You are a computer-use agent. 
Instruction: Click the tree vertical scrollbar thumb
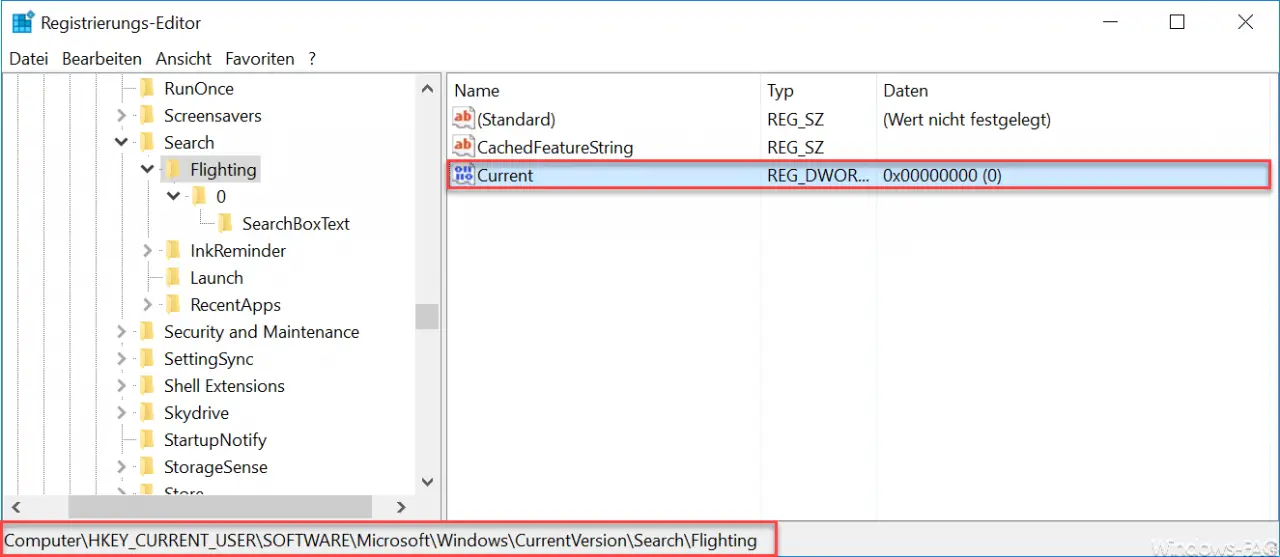click(x=427, y=316)
